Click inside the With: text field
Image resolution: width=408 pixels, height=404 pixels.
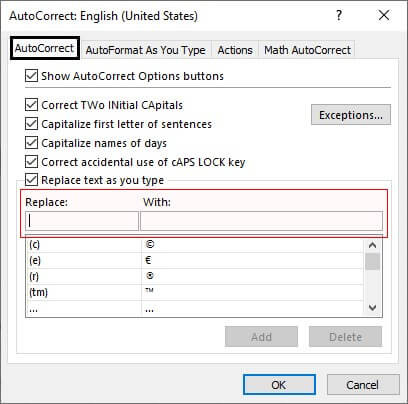click(261, 221)
